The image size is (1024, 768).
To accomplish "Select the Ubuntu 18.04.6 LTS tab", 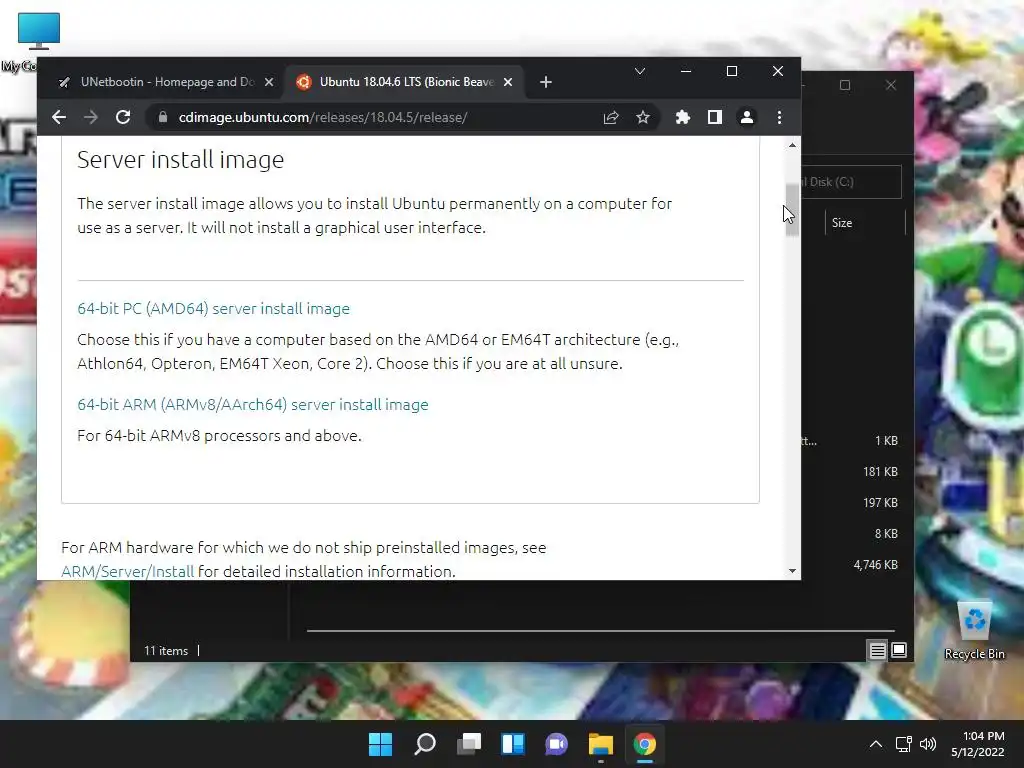I will [x=404, y=82].
